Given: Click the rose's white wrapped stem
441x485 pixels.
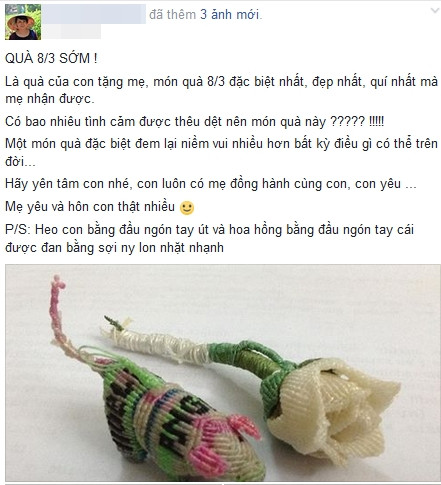Looking at the screenshot, I should (x=157, y=343).
